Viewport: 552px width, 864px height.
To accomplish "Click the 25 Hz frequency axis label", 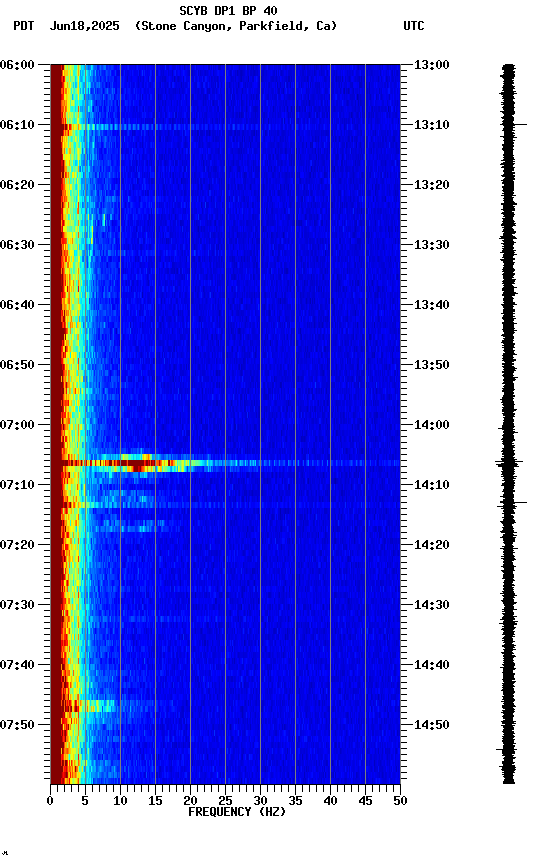I will coord(225,801).
